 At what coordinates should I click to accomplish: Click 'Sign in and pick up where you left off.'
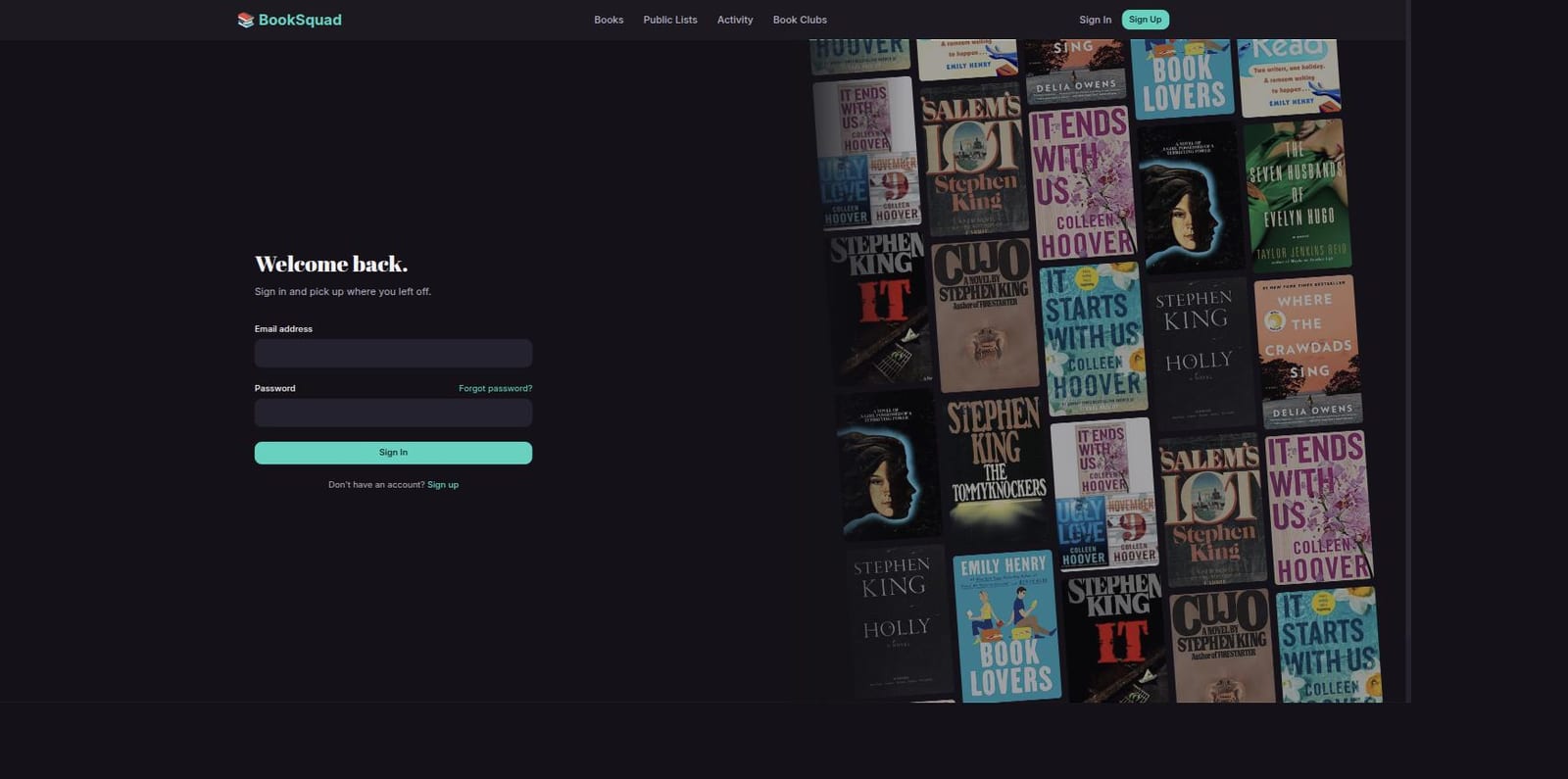pyautogui.click(x=343, y=292)
